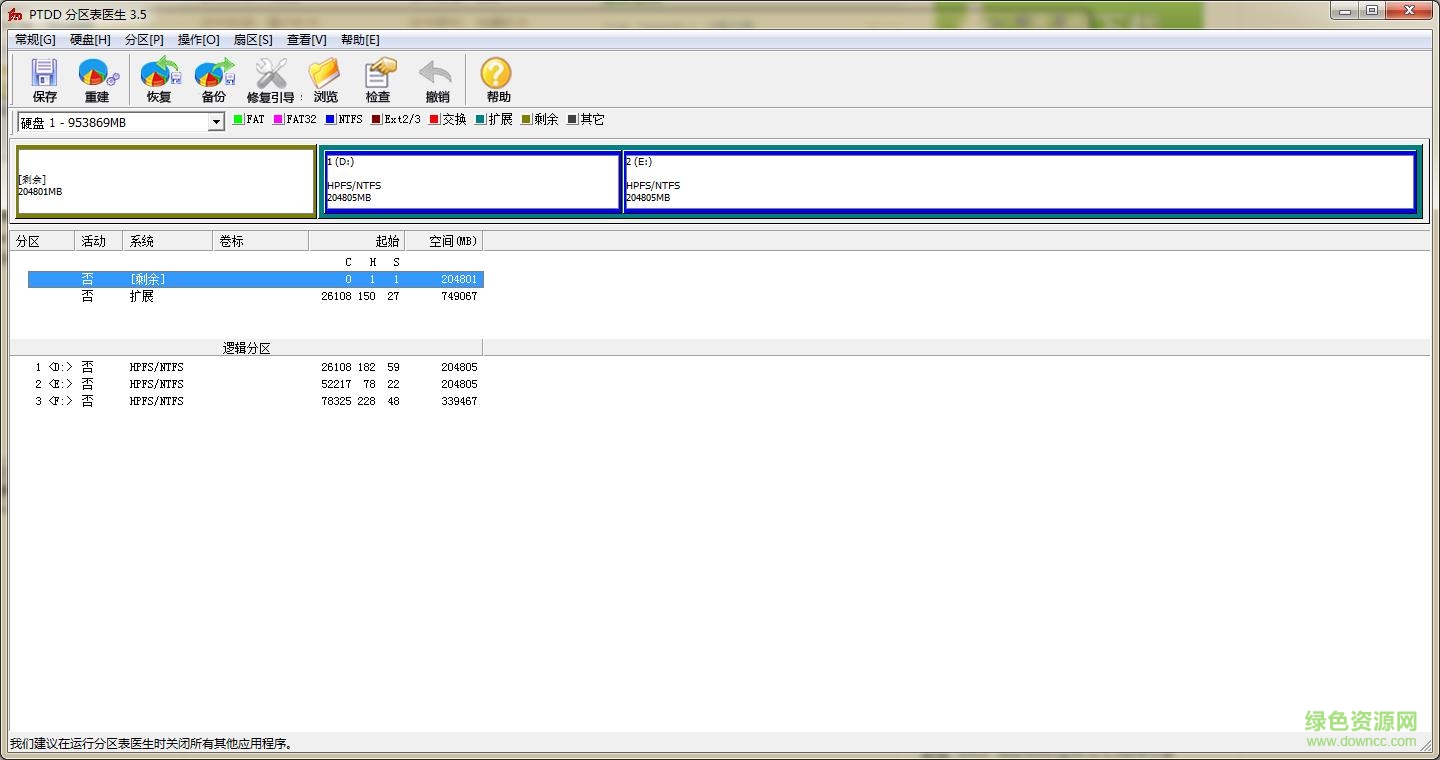Click the blue NTFS legend swatch
The height and width of the screenshot is (760, 1440).
pos(330,119)
